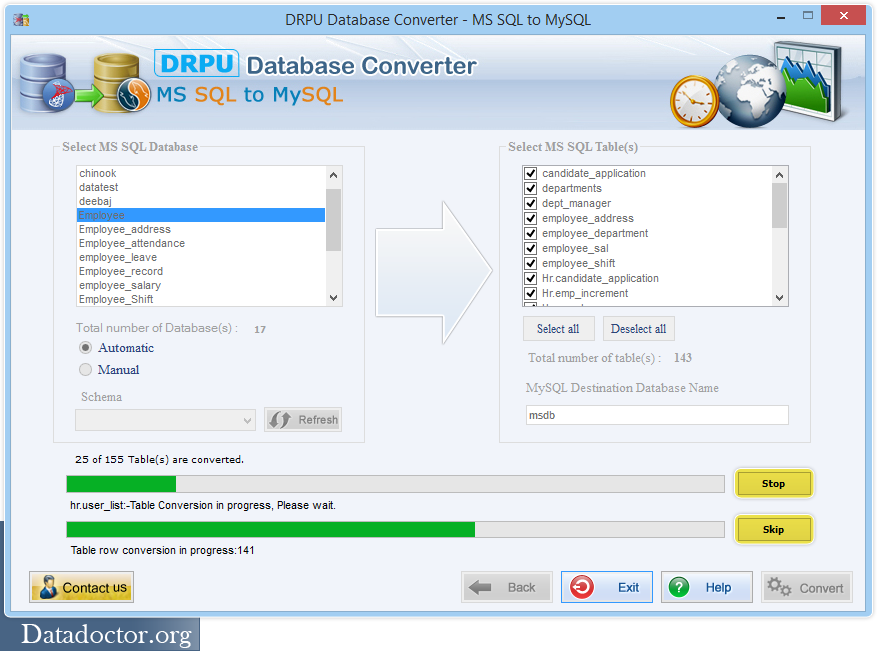Select the deebaj database
877x651 pixels.
click(201, 201)
